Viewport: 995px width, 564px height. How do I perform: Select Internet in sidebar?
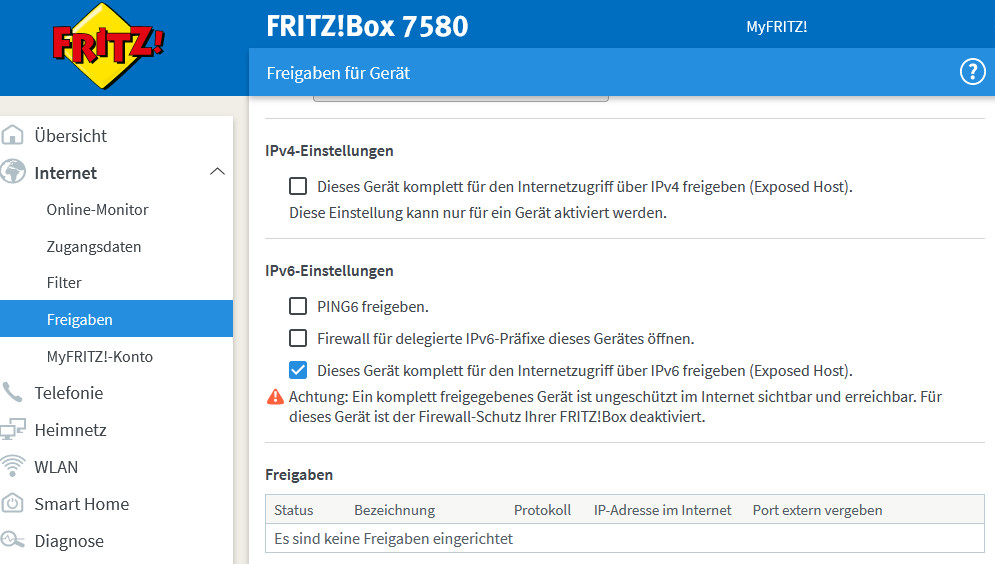(65, 173)
